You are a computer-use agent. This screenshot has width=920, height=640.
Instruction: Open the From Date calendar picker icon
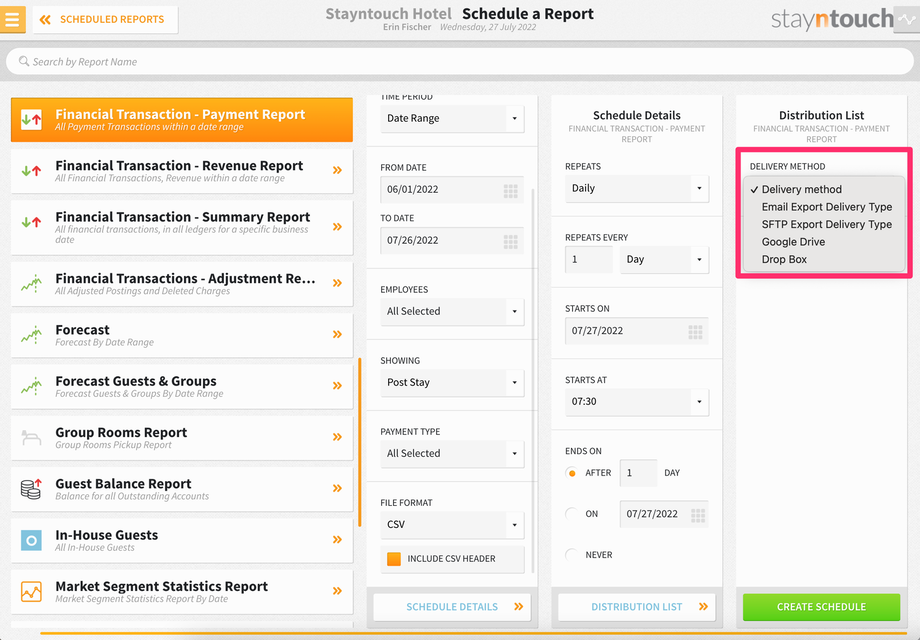[x=510, y=191]
